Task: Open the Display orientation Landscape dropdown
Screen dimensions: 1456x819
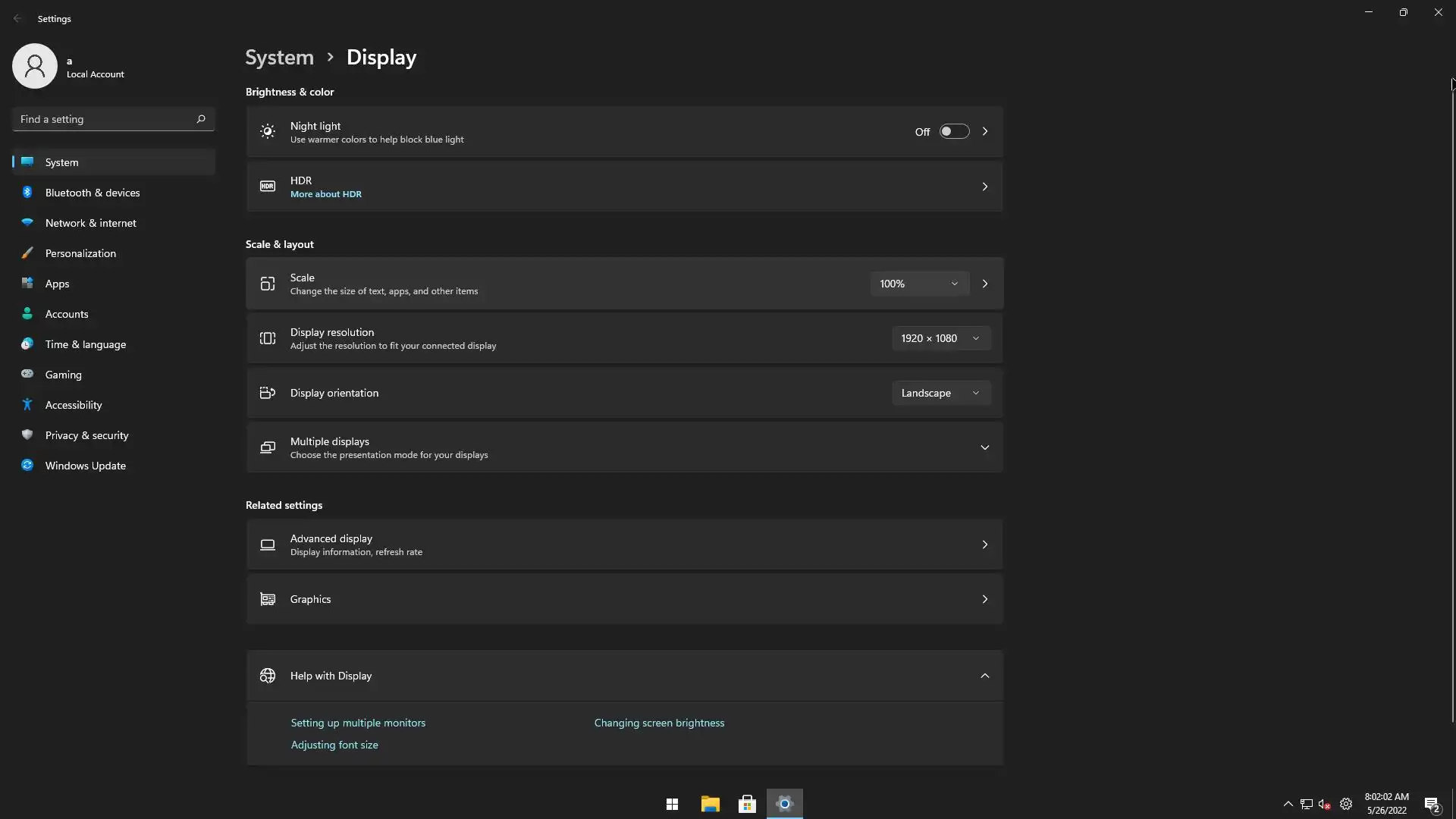Action: pos(940,393)
